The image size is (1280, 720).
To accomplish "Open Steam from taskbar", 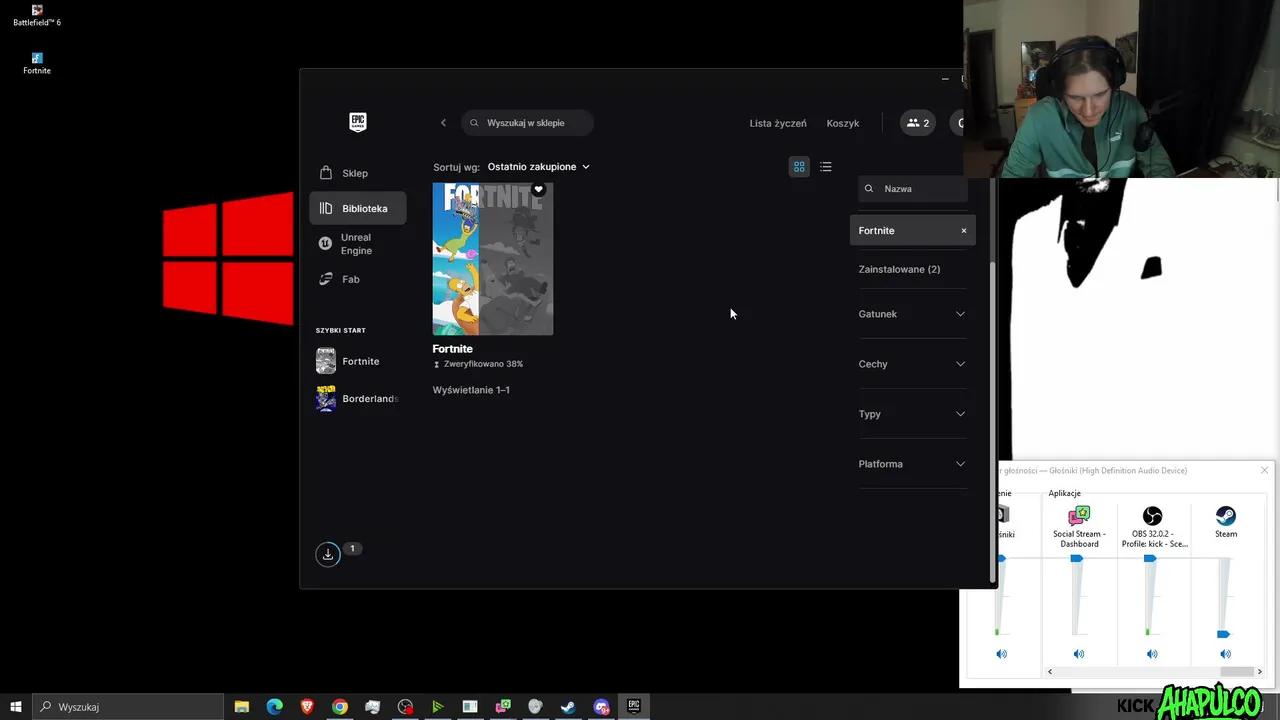I will 568,707.
